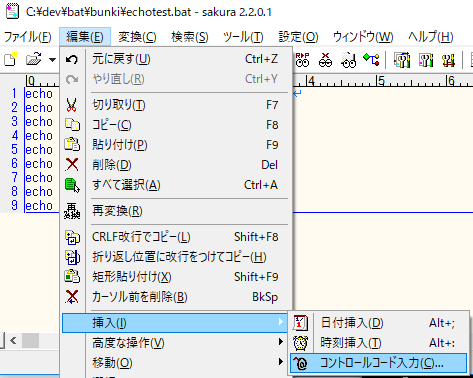The height and width of the screenshot is (378, 473).
Task: Choose 切り取り(T) menu entry
Action: (x=175, y=105)
